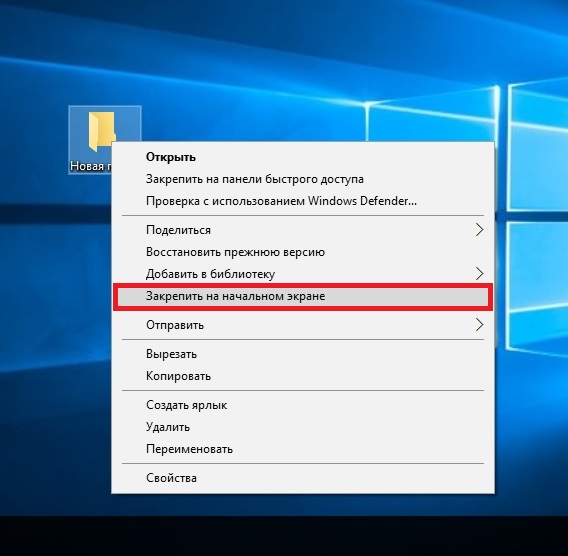Select 'Переименовать' menu item
Image resolution: width=568 pixels, height=556 pixels.
pos(189,449)
